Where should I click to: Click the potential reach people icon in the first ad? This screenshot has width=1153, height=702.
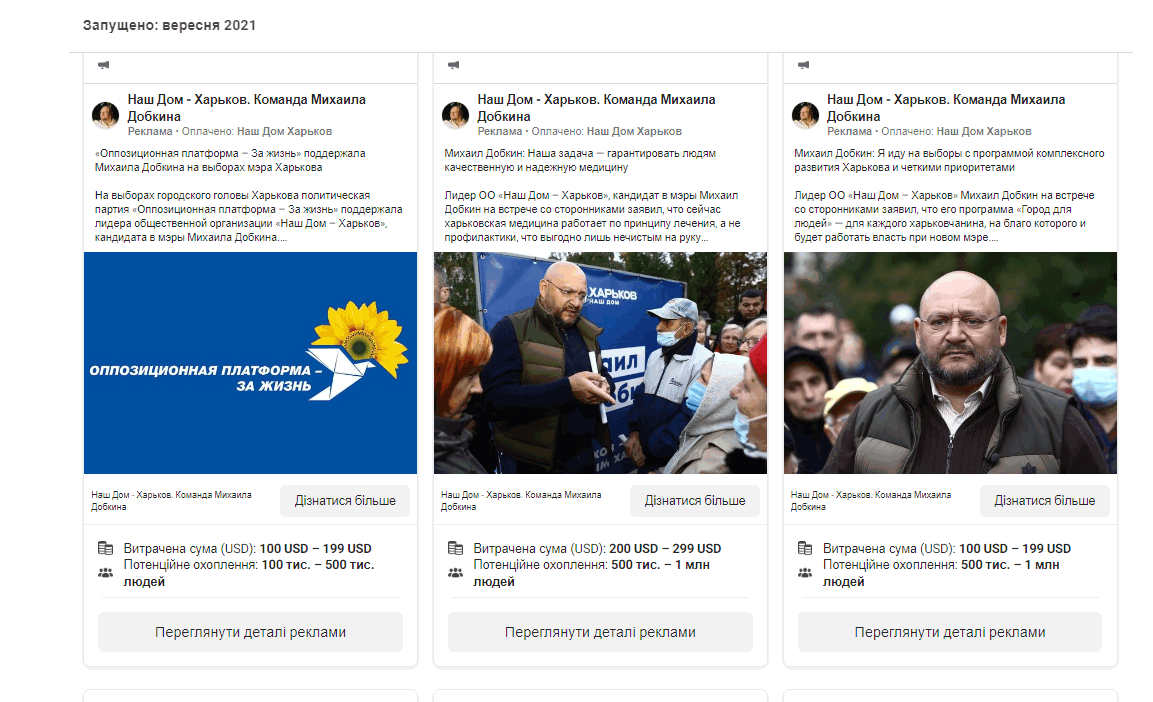pyautogui.click(x=106, y=573)
